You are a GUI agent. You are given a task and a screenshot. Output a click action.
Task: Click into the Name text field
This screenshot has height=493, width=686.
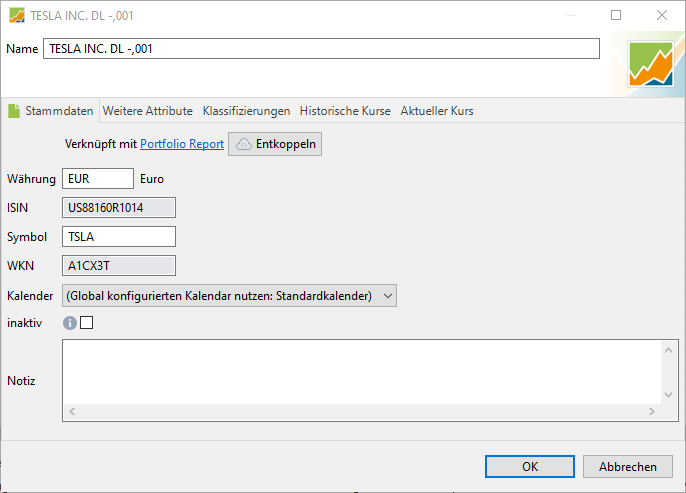tap(321, 49)
